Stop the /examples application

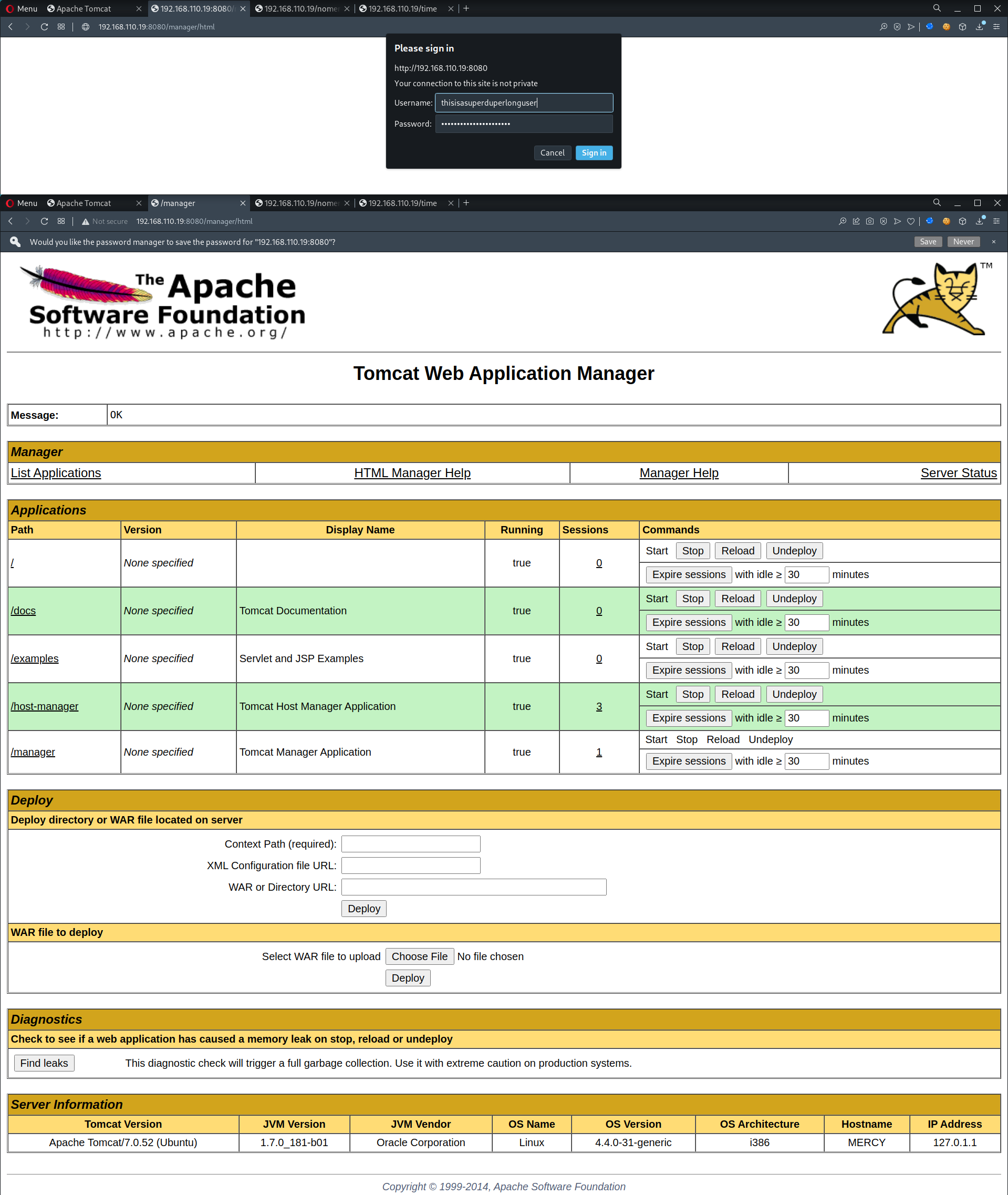tap(692, 646)
